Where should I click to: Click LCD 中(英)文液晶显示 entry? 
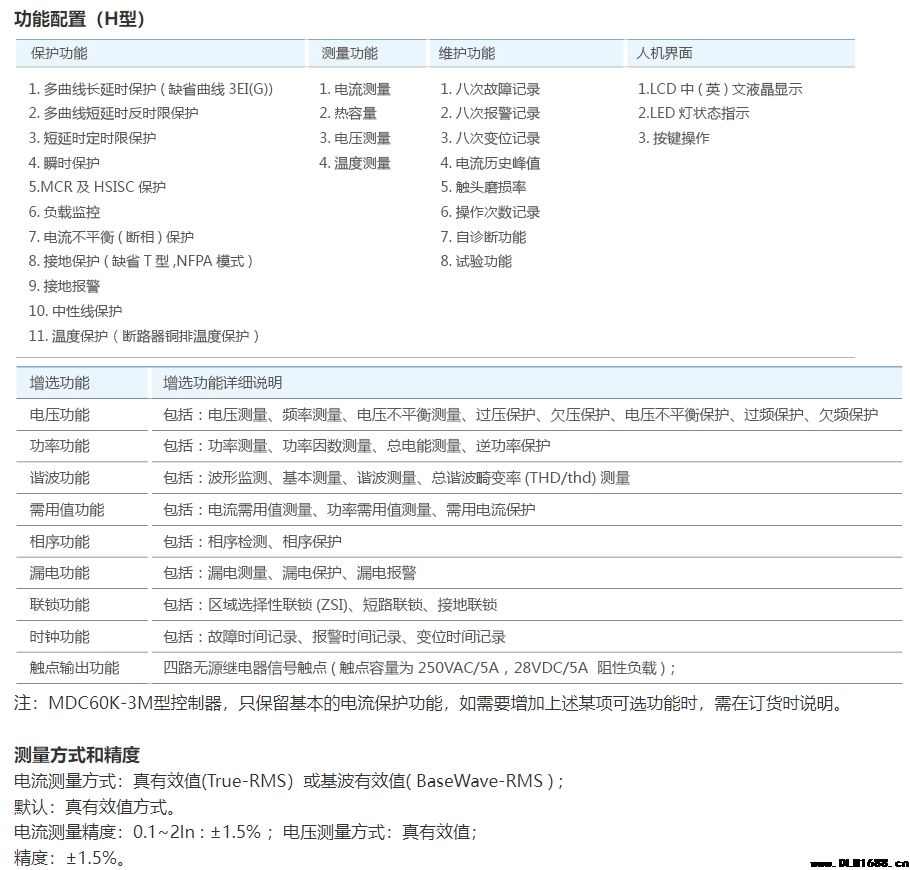(720, 89)
